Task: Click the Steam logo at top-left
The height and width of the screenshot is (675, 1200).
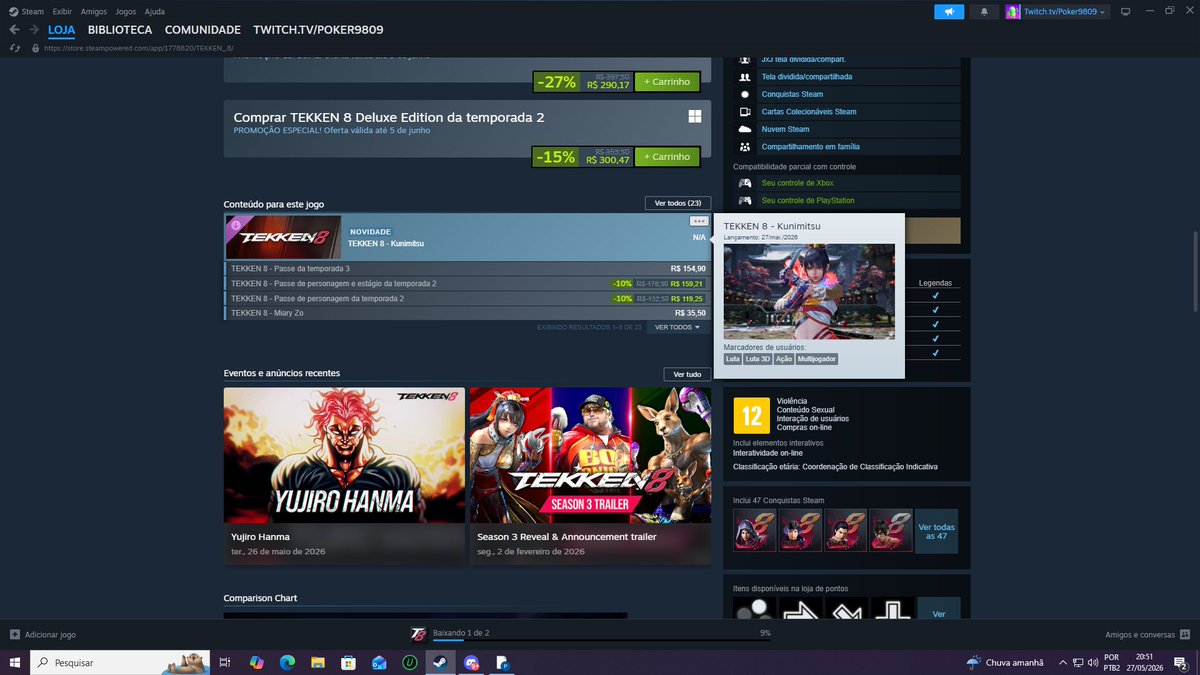Action: click(12, 12)
